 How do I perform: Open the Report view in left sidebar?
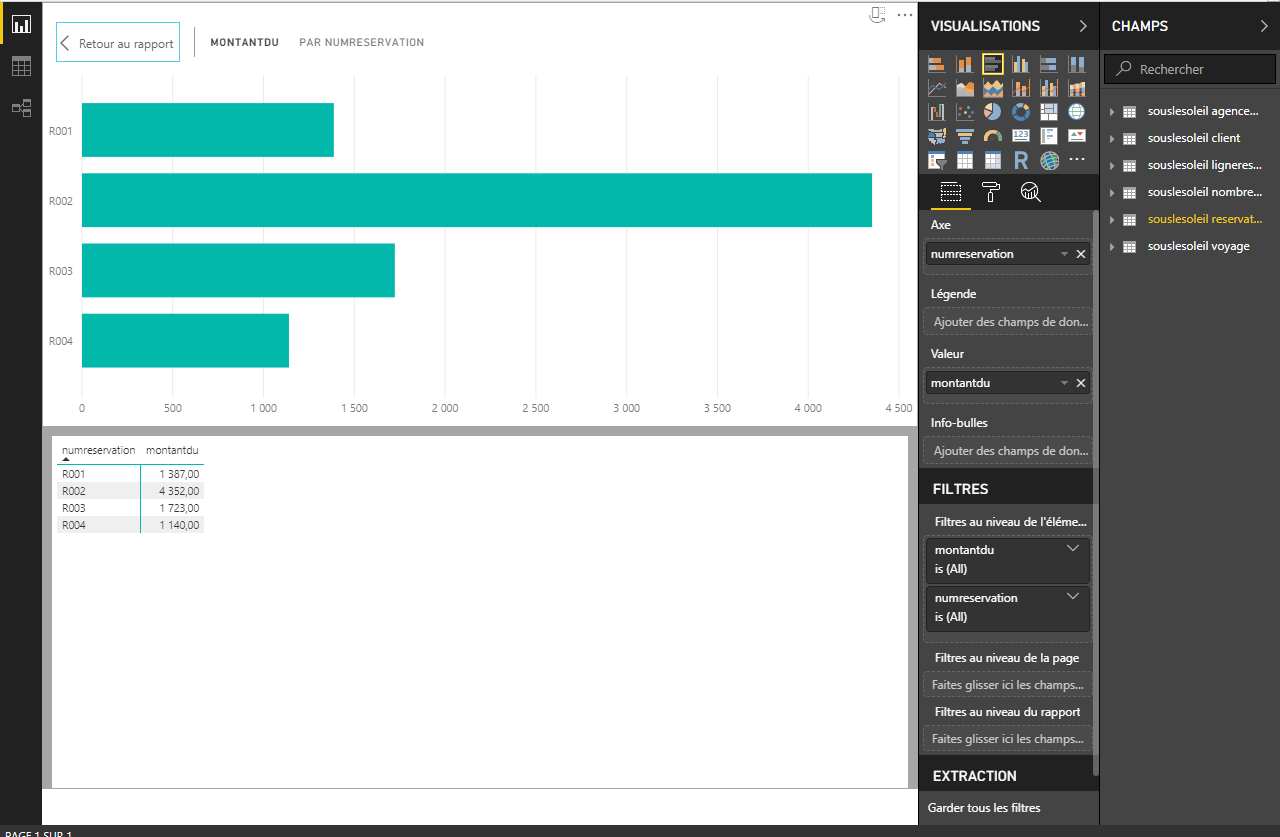[x=21, y=25]
